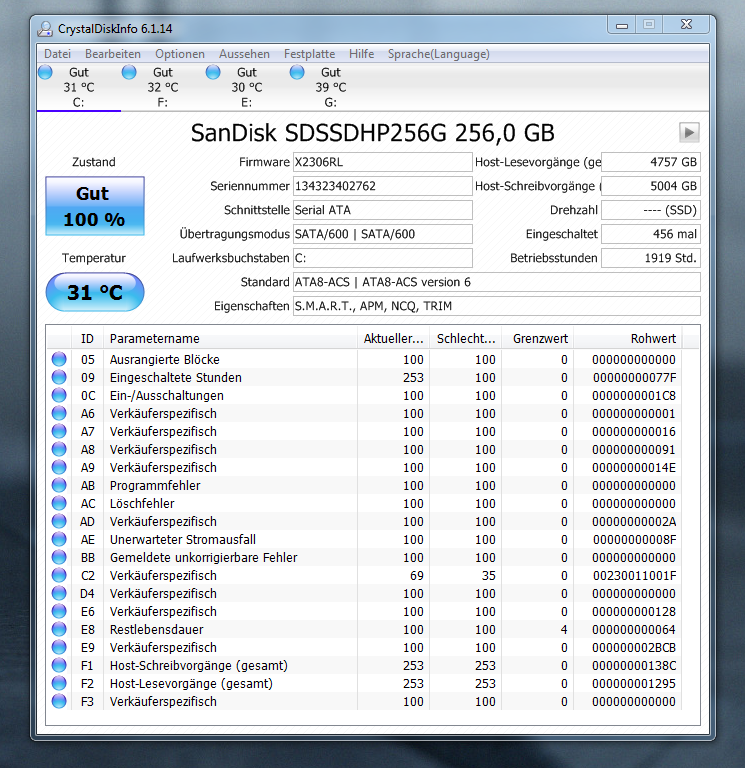This screenshot has height=768, width=745.
Task: Click the Gut 100 % health status button
Action: tap(95, 206)
